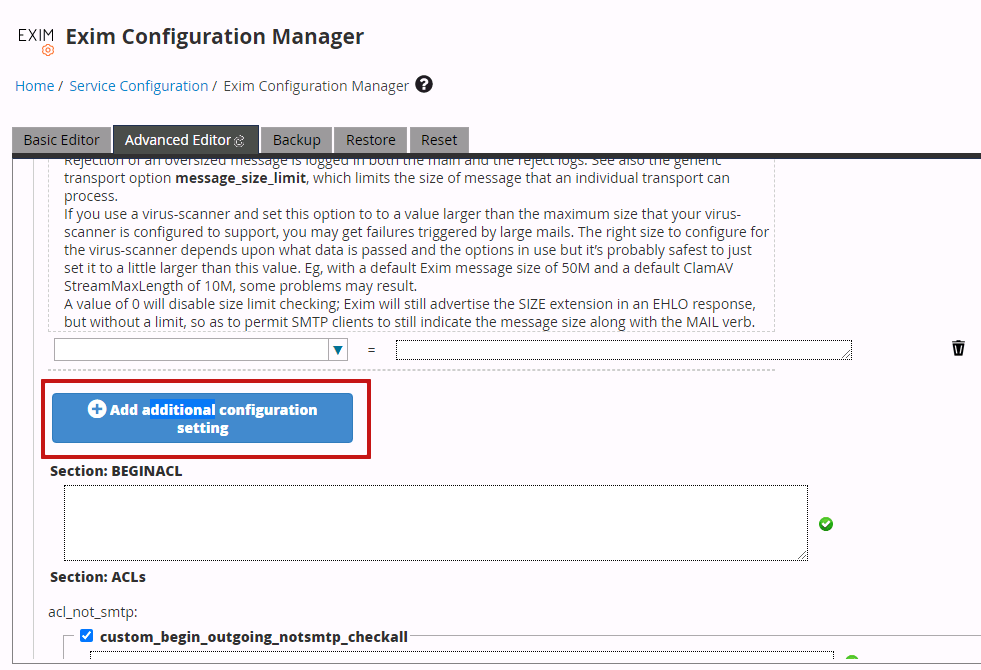Go to the Reset tab
This screenshot has height=670, width=981.
[439, 140]
